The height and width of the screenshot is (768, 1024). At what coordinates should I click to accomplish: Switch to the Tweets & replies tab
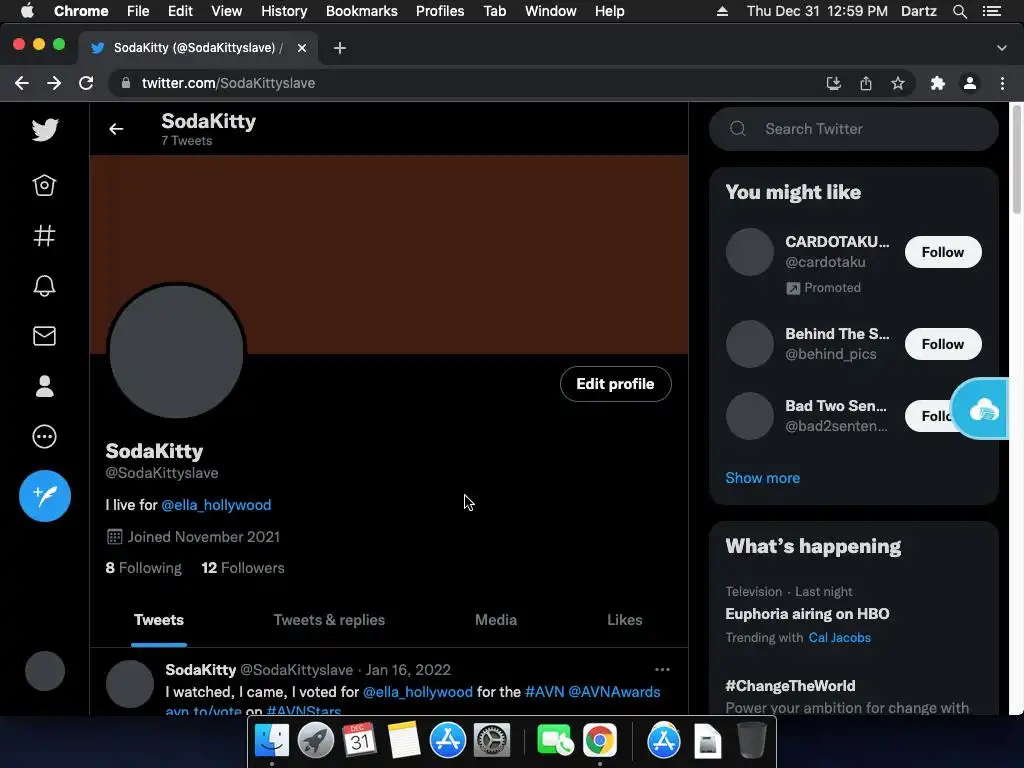[x=329, y=620]
